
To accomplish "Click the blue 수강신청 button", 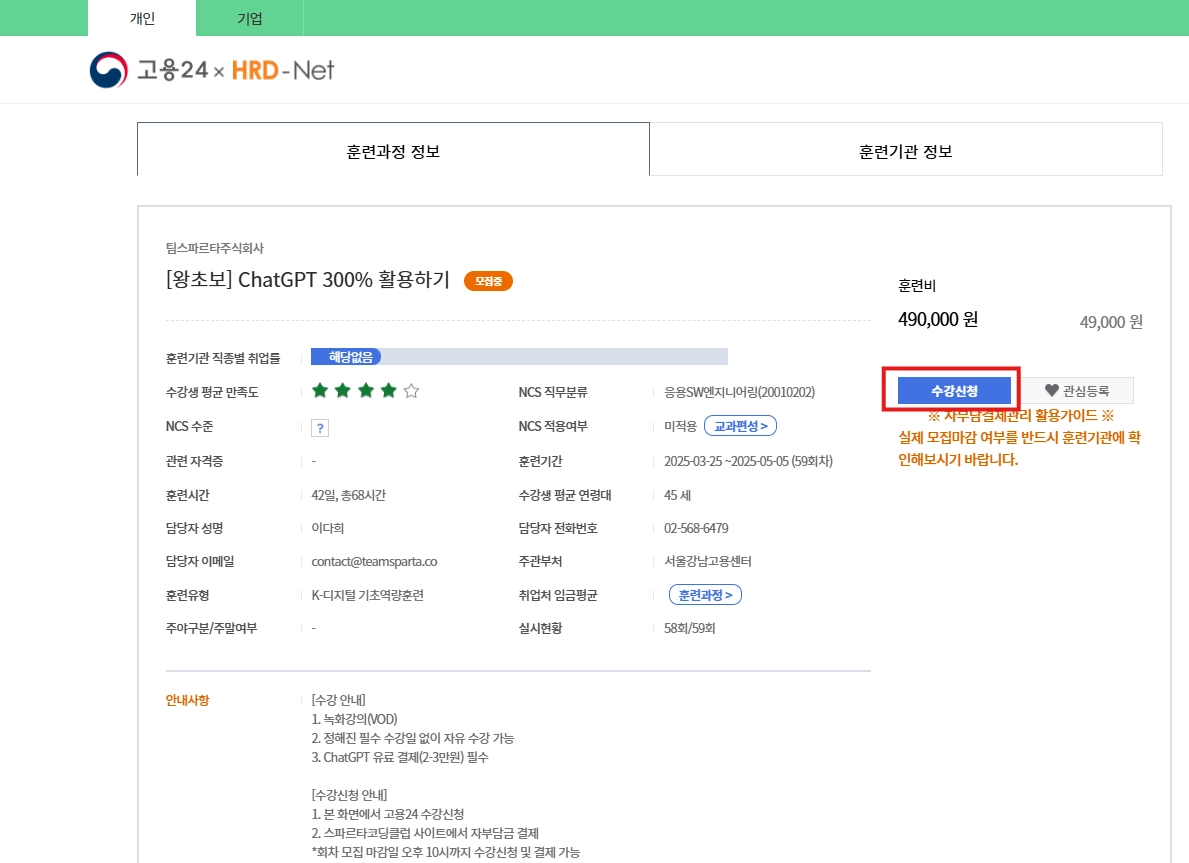I will [x=954, y=391].
